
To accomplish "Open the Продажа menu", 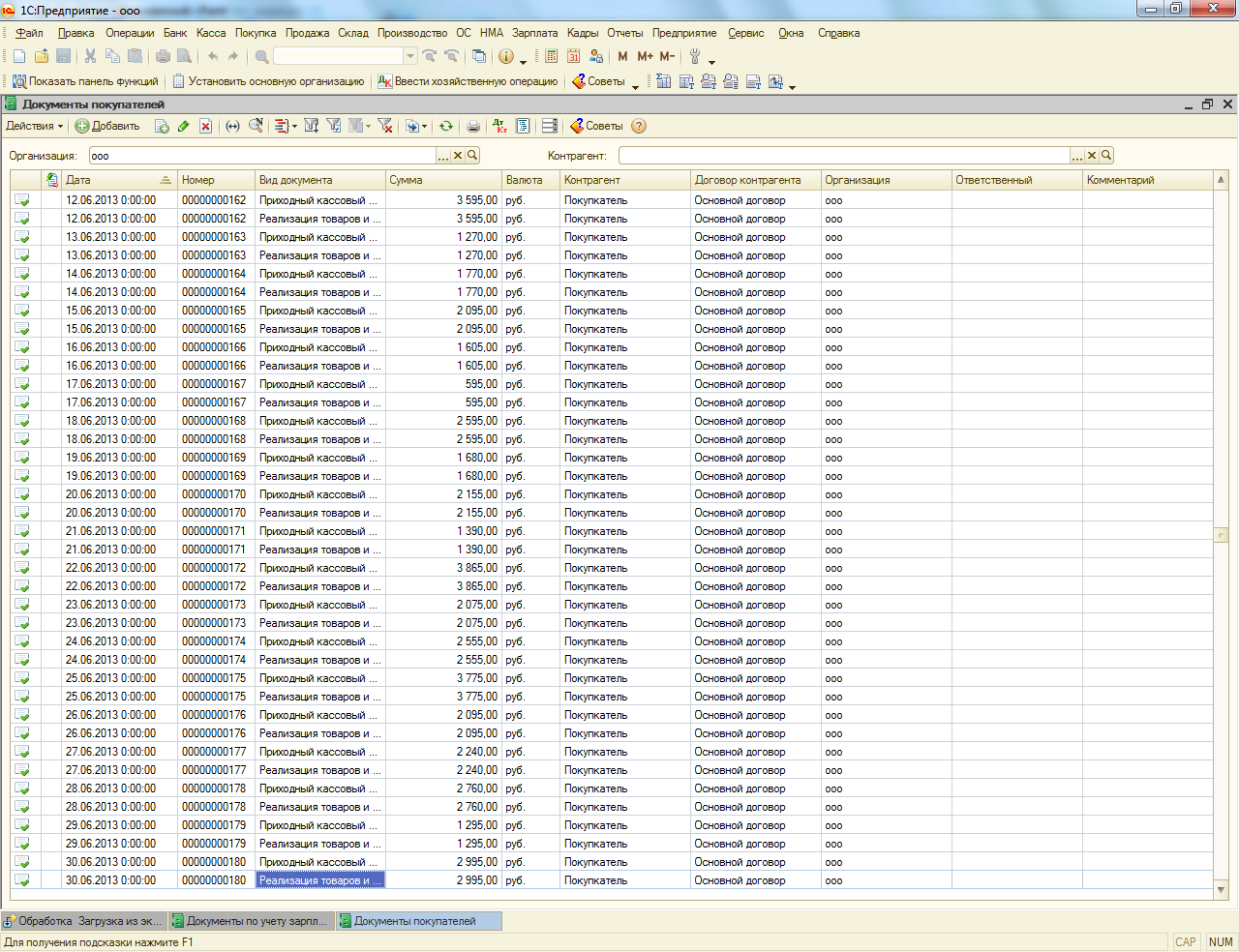I will coord(307,33).
